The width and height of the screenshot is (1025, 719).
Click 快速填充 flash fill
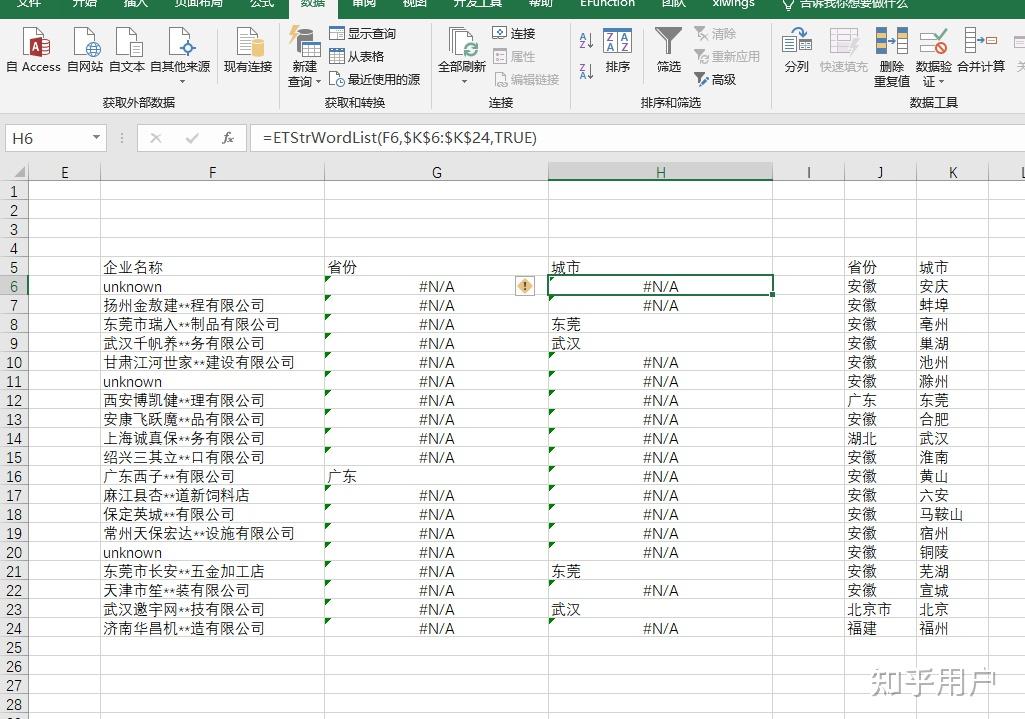pyautogui.click(x=843, y=50)
